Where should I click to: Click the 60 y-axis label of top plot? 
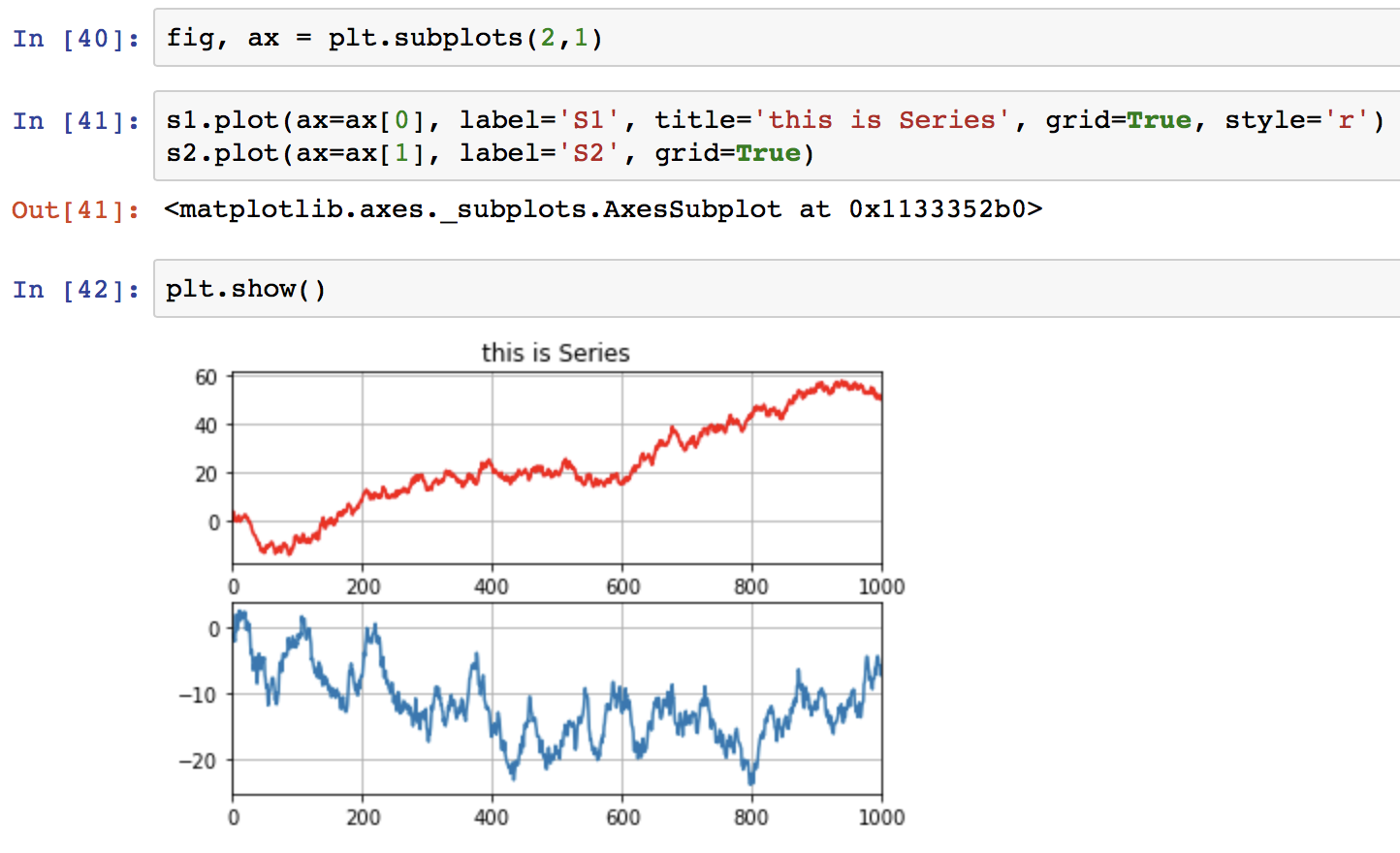pos(206,377)
